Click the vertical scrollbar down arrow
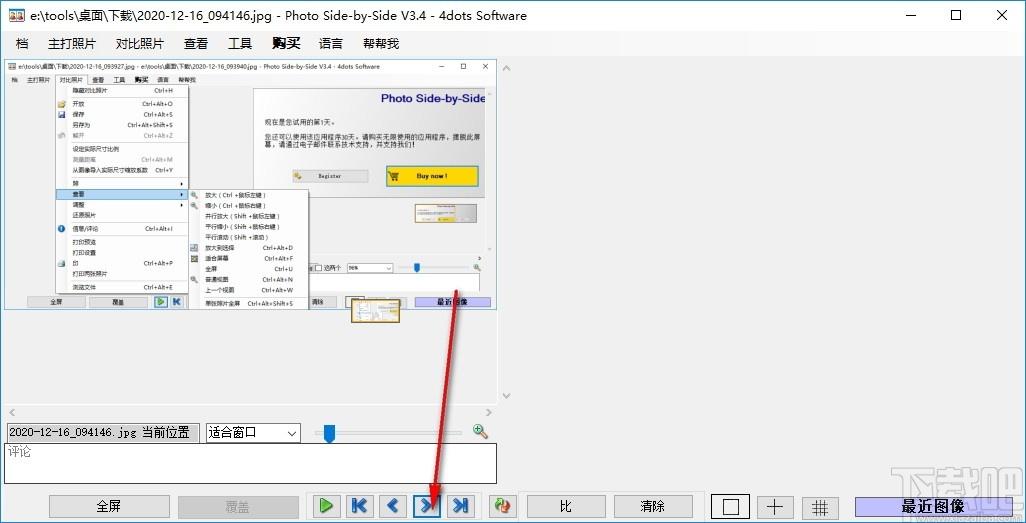1026x523 pixels. point(505,396)
